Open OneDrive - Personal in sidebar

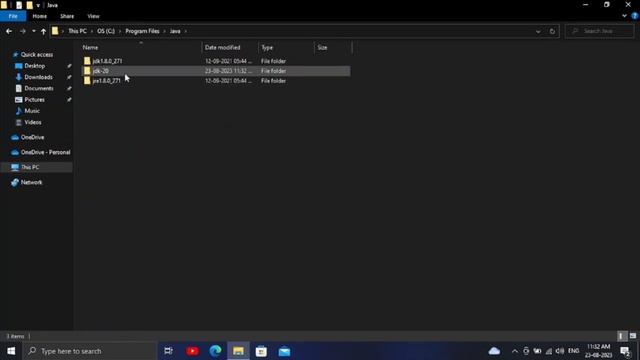coord(45,152)
